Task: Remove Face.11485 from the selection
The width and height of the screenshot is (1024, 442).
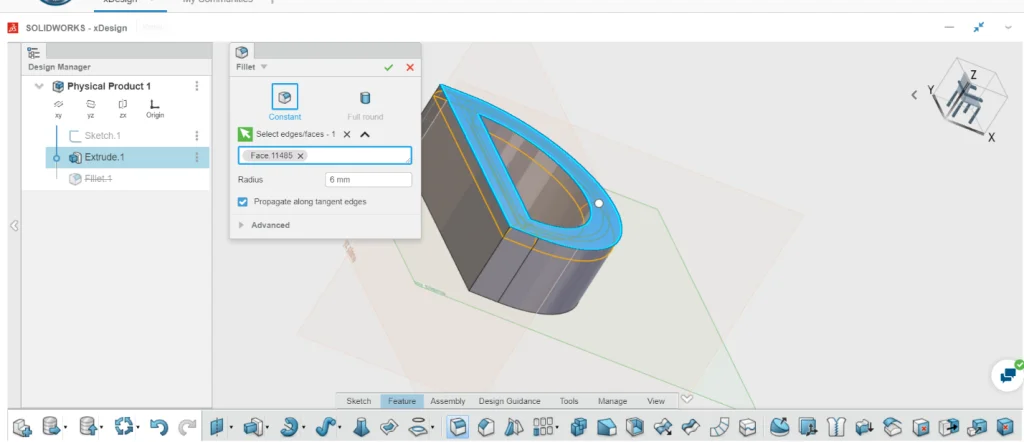Action: 300,156
